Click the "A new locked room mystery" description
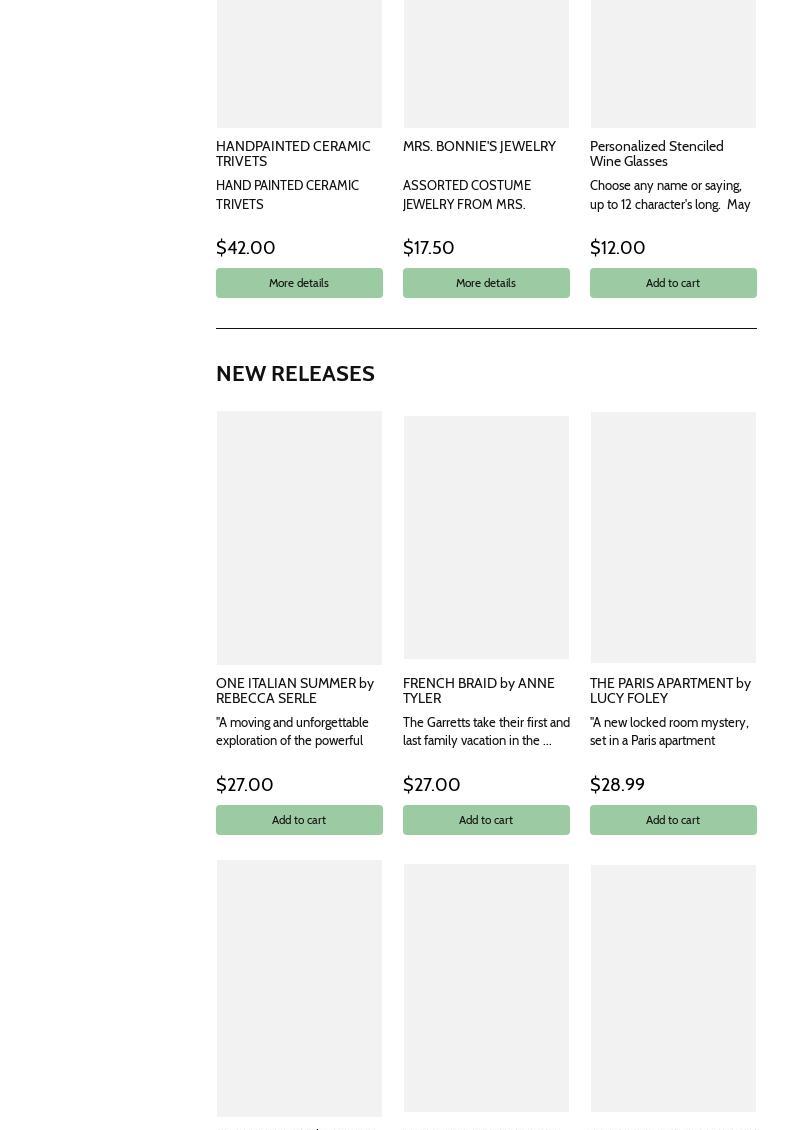The image size is (785, 1130). click(x=669, y=731)
